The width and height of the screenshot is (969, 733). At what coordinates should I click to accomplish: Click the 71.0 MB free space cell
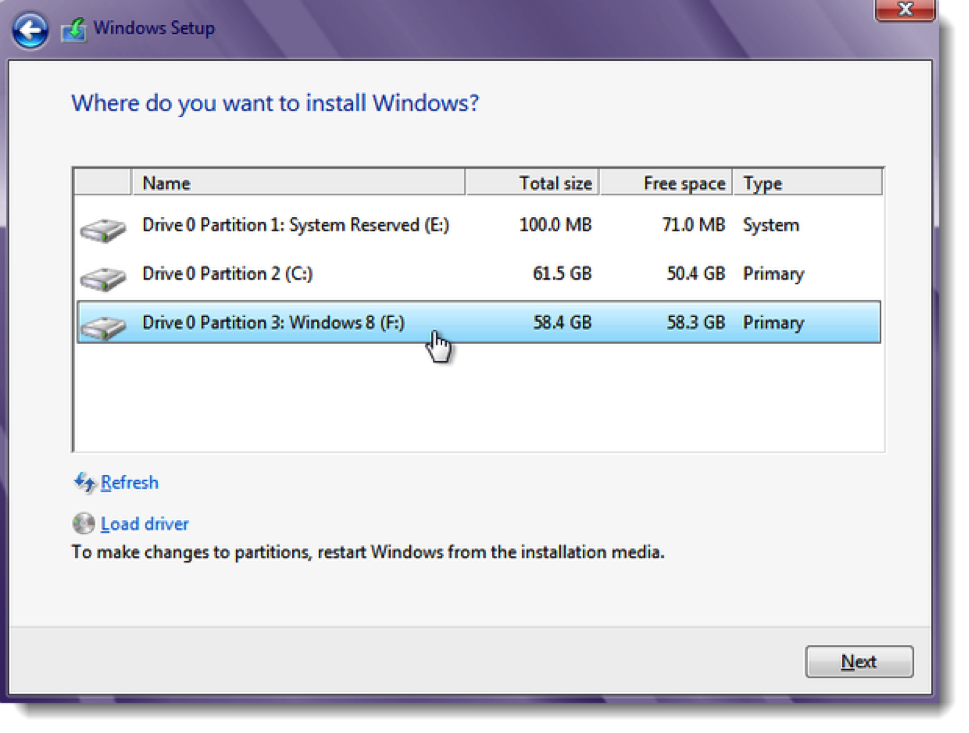pos(693,225)
